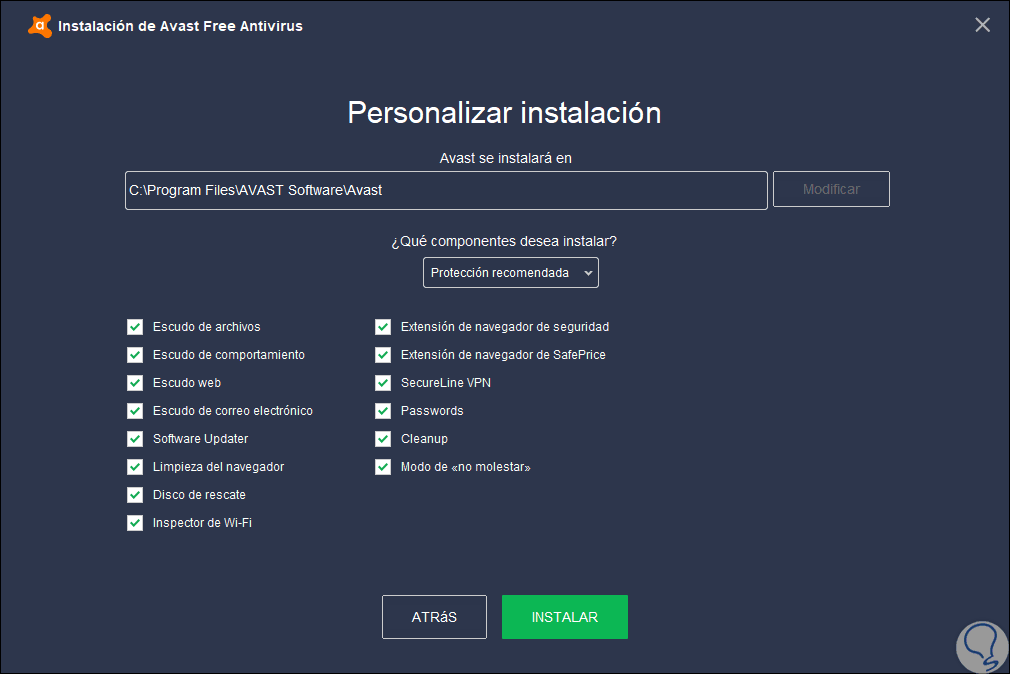The width and height of the screenshot is (1010, 674).
Task: Click the "Avast se instalará en" label
Action: [506, 159]
